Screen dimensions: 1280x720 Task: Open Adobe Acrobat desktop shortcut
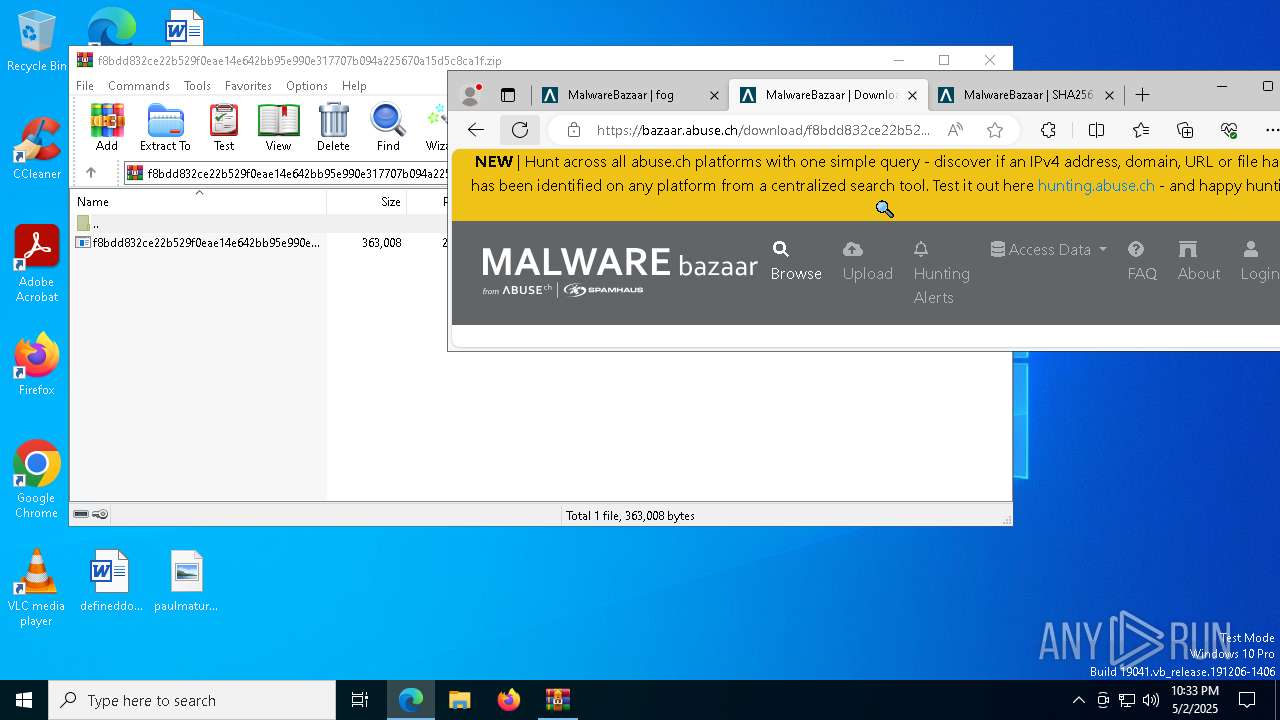tap(37, 264)
